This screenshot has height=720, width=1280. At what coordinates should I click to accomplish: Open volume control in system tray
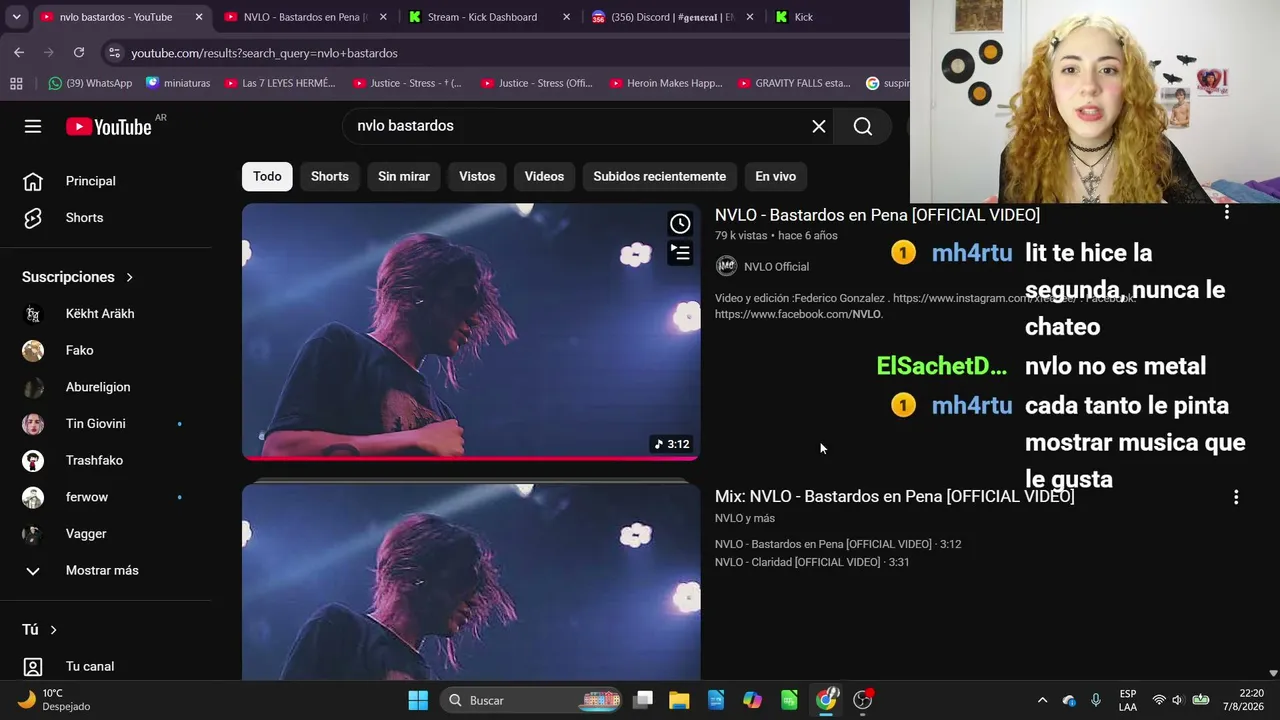pyautogui.click(x=1177, y=700)
